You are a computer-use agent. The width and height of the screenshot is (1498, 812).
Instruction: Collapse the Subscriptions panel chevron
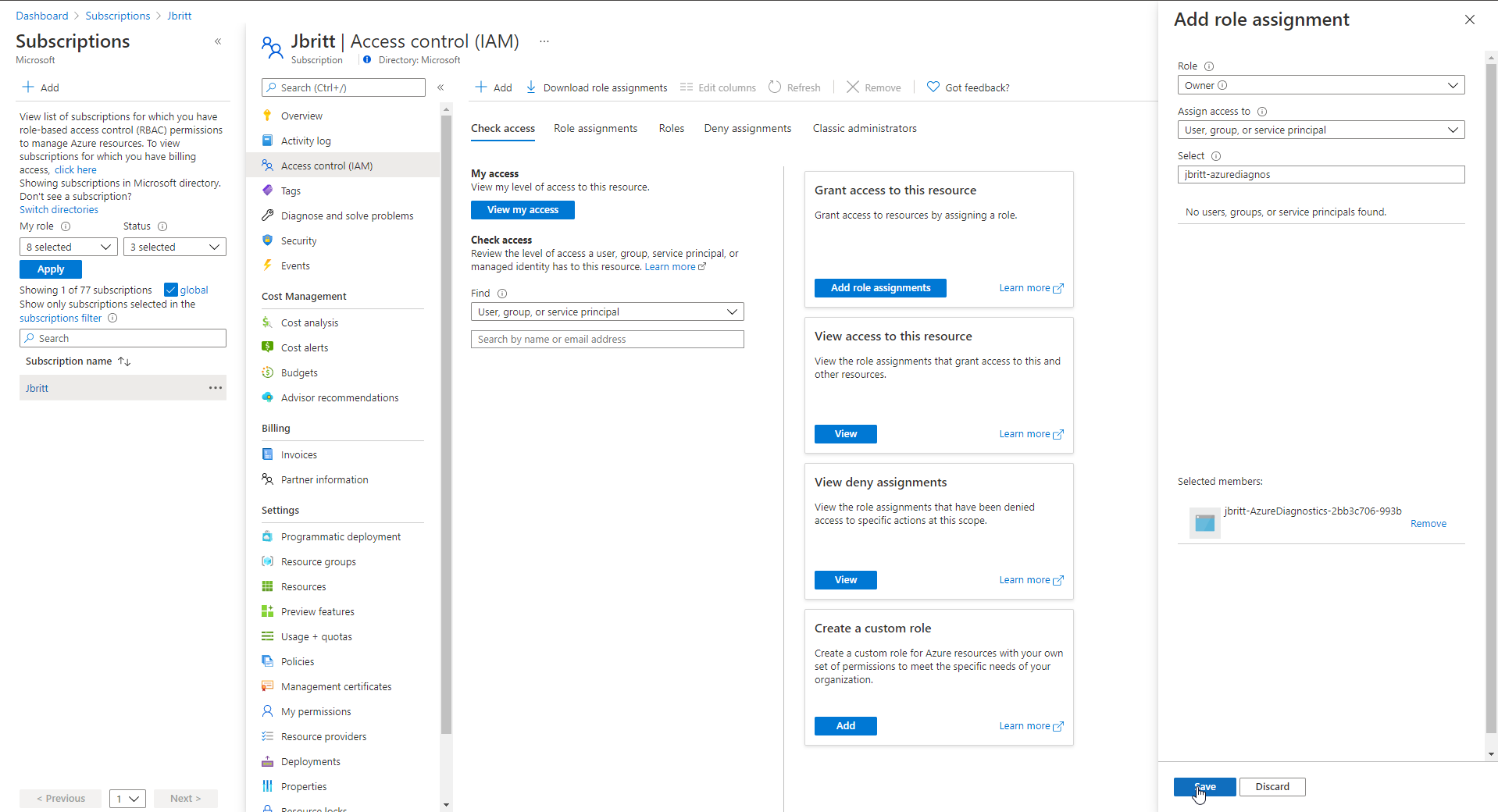click(x=218, y=41)
